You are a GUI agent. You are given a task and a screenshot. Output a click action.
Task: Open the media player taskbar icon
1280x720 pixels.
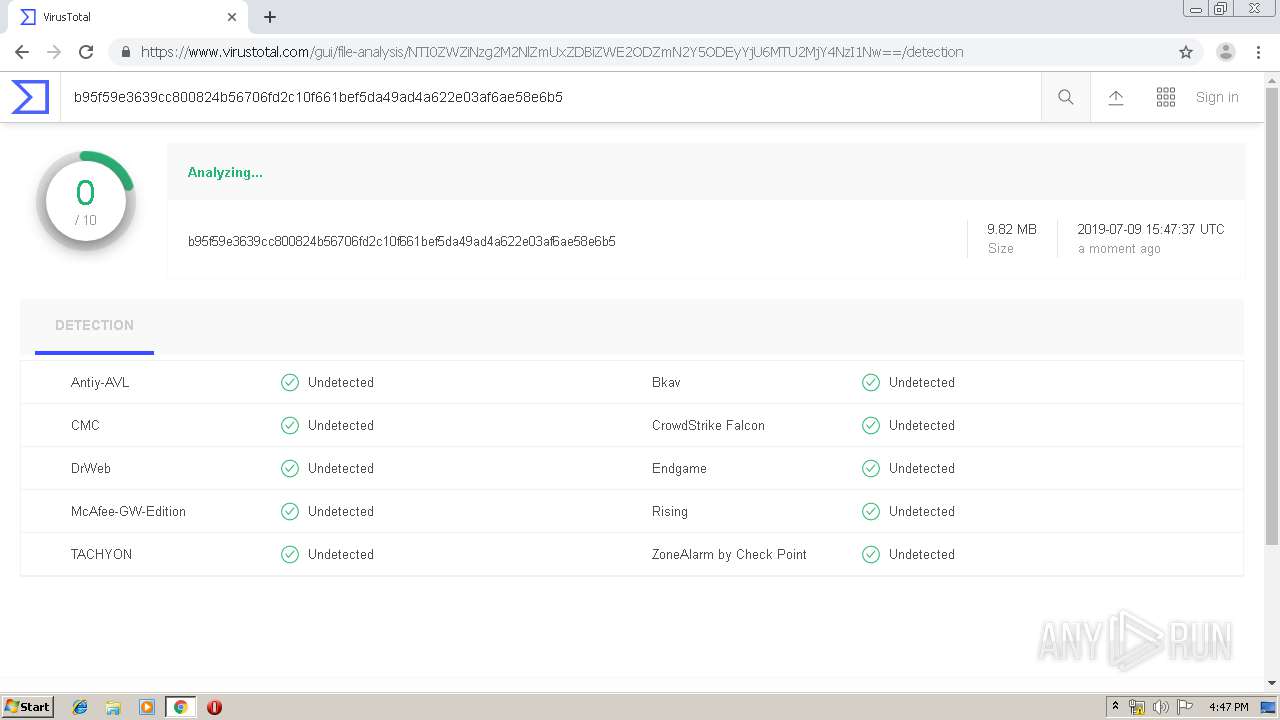[x=147, y=707]
